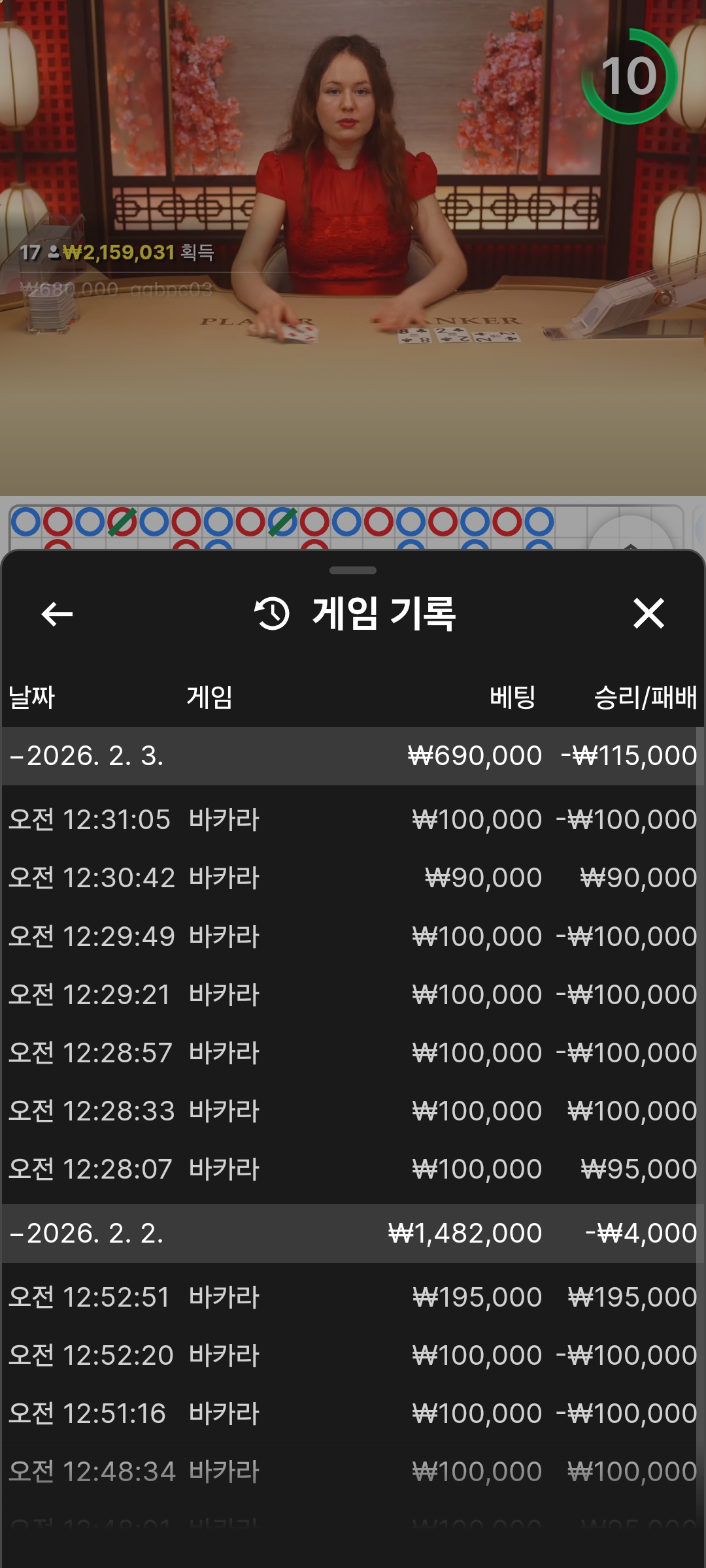Viewport: 706px width, 1568px height.
Task: Tap the green countdown timer circle
Action: [629, 76]
